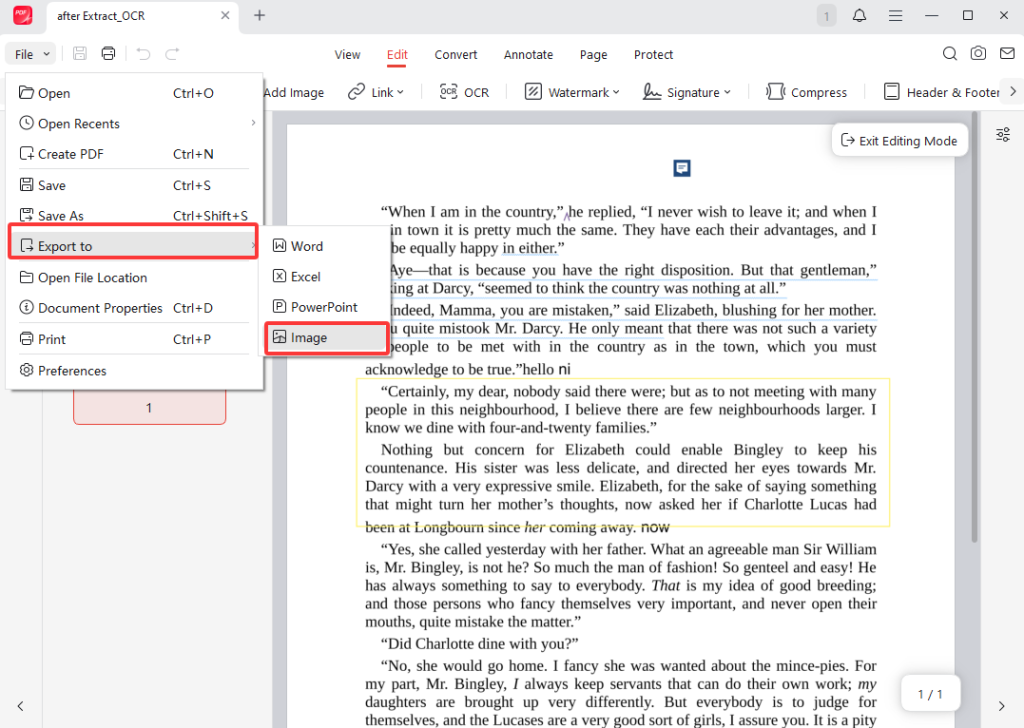Open the File dropdown menu

tap(31, 54)
